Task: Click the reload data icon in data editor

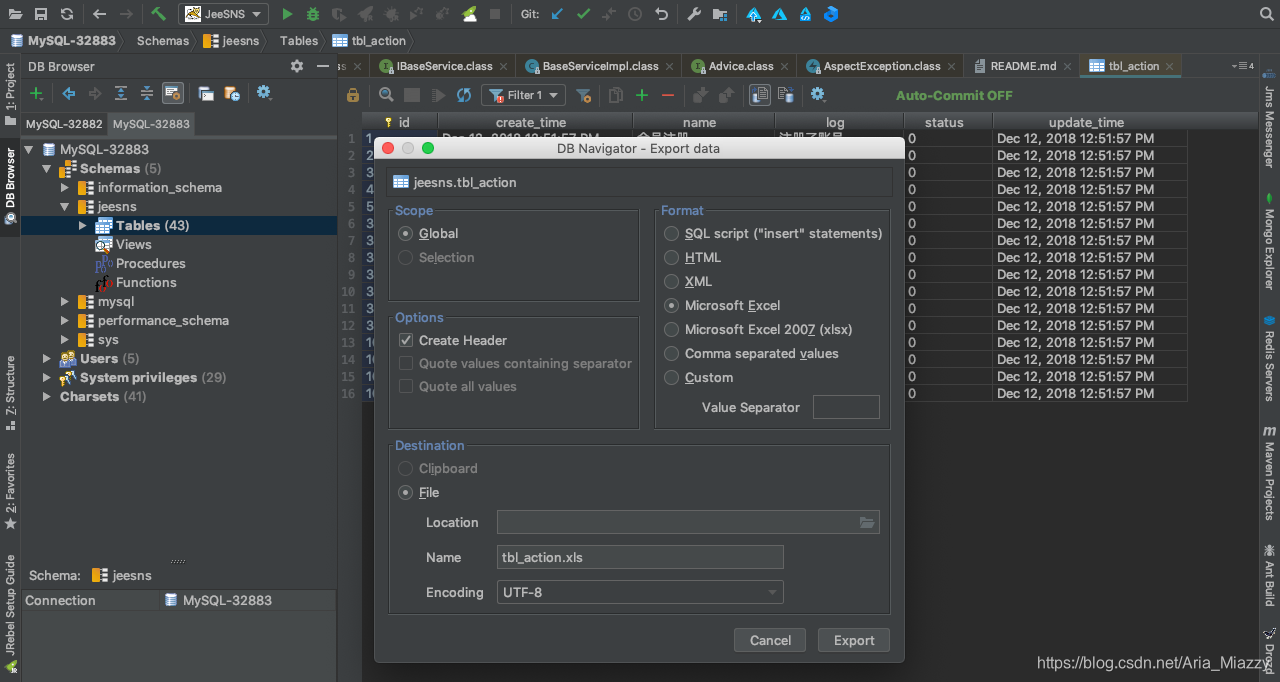Action: 464,95
